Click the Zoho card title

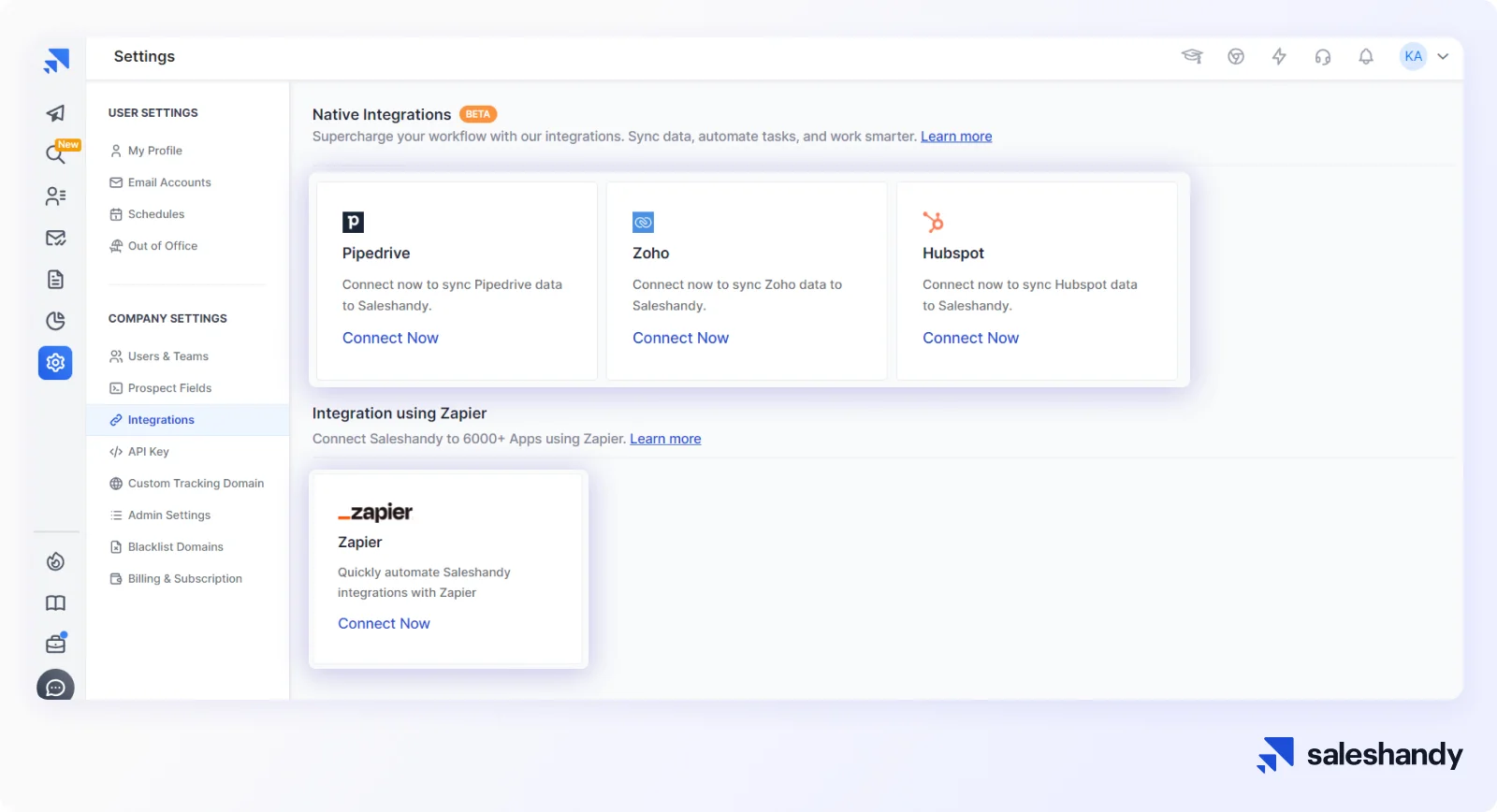tap(650, 254)
